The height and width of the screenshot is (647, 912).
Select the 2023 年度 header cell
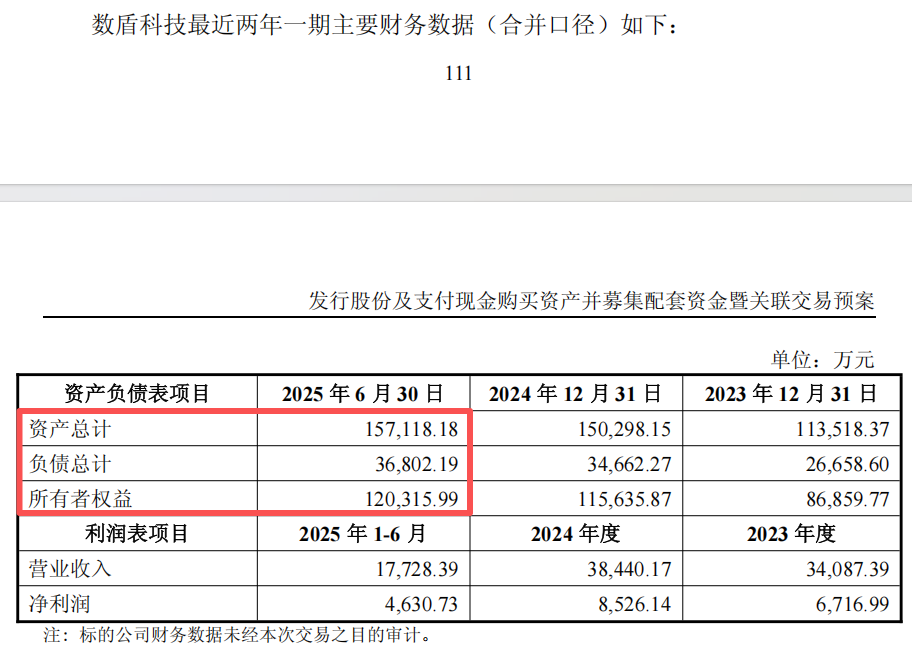pos(791,534)
